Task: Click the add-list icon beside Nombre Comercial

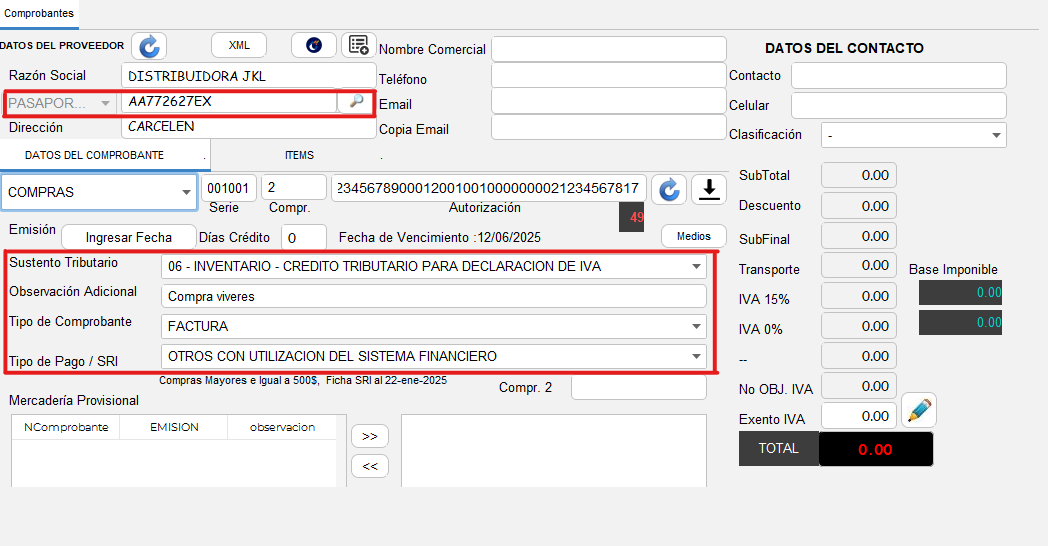Action: coord(356,45)
